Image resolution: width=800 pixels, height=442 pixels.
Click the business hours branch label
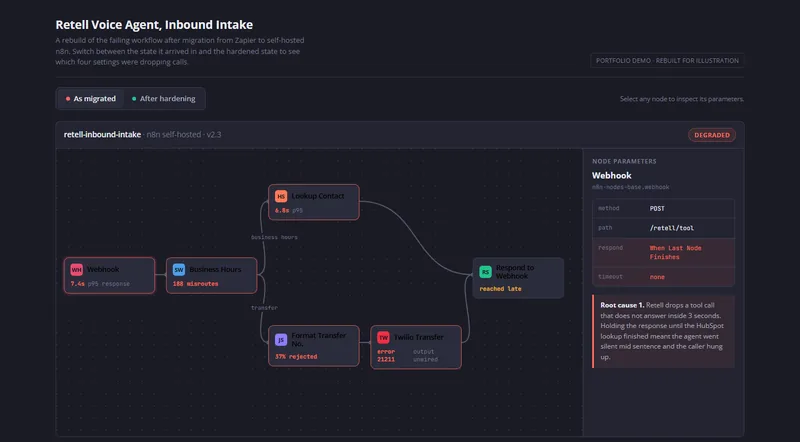tap(274, 237)
